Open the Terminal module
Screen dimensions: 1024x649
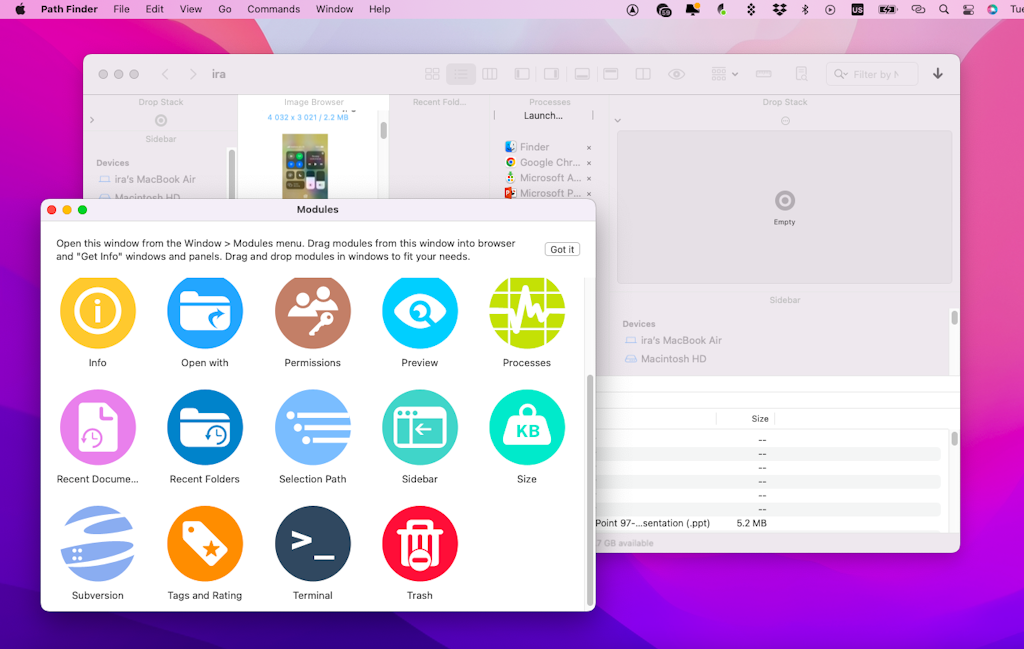tap(312, 543)
